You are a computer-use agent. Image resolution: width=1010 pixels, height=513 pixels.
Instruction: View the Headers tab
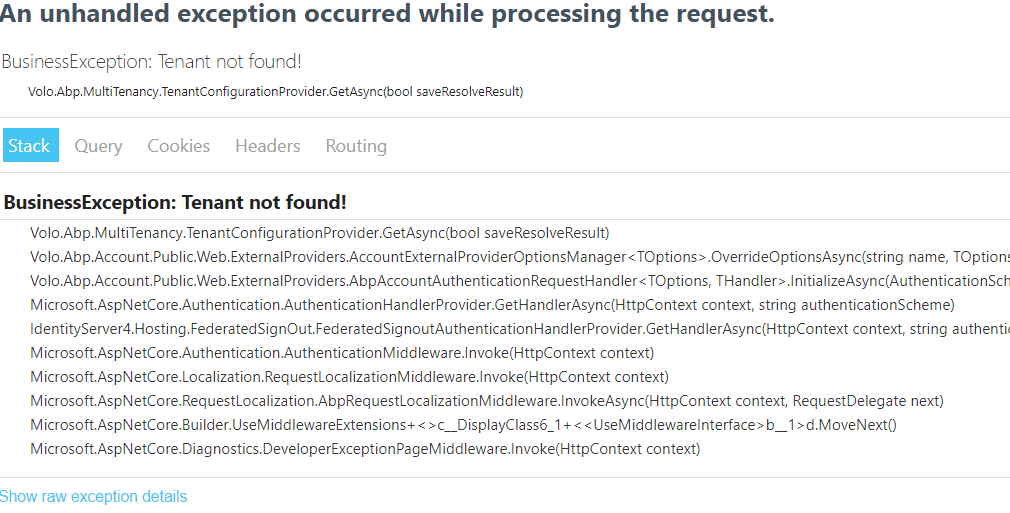(268, 146)
